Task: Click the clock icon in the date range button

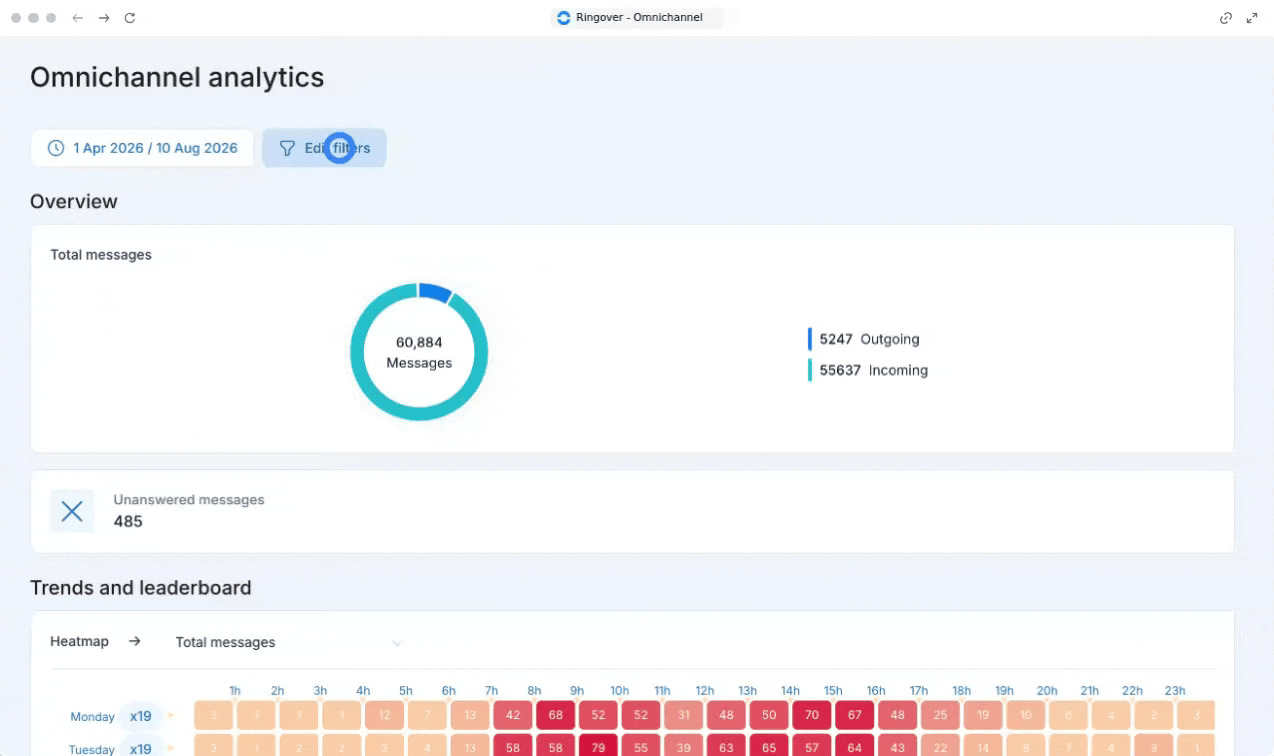Action: 56,148
